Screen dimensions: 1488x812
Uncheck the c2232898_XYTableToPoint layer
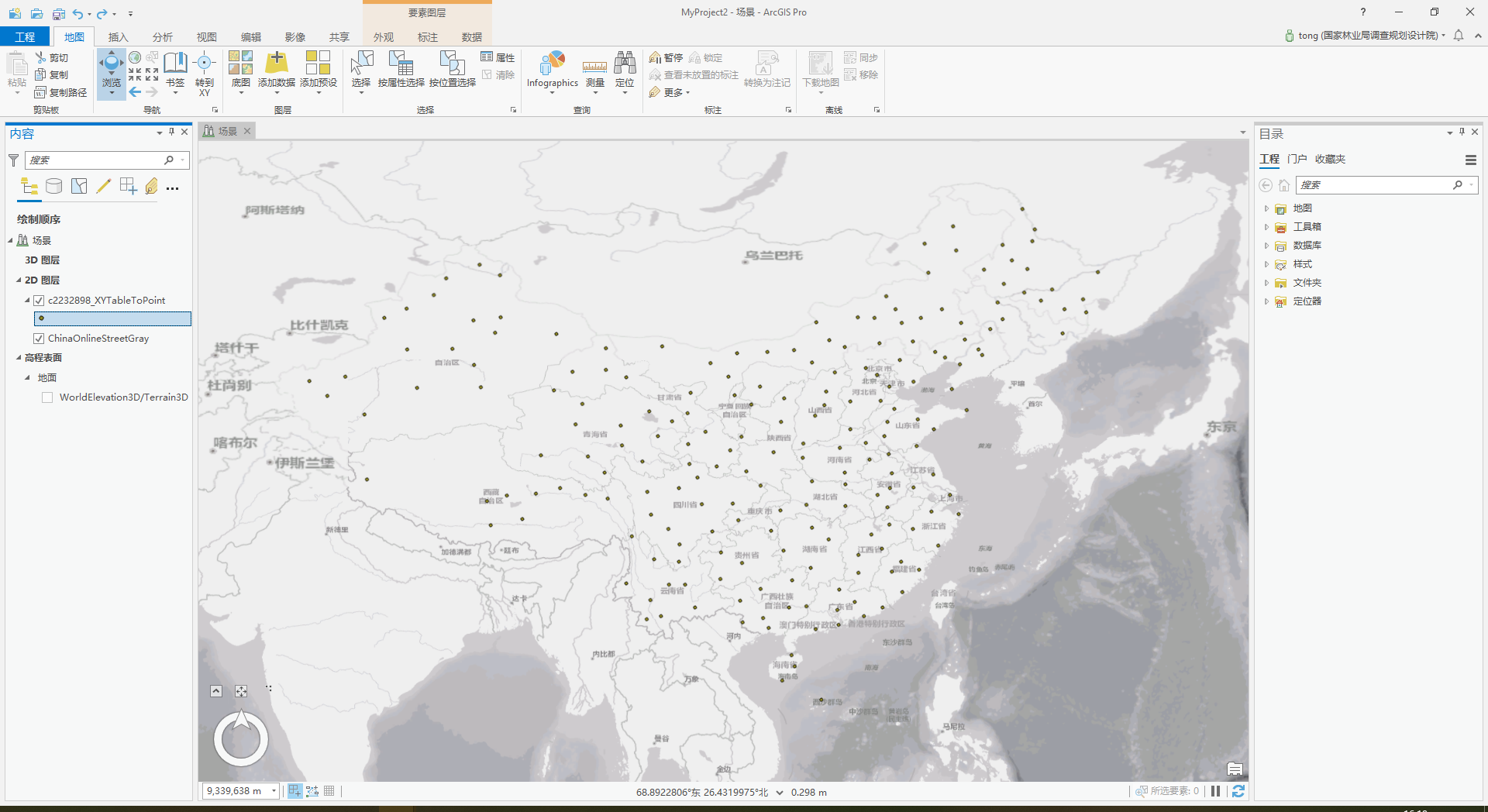(x=39, y=300)
